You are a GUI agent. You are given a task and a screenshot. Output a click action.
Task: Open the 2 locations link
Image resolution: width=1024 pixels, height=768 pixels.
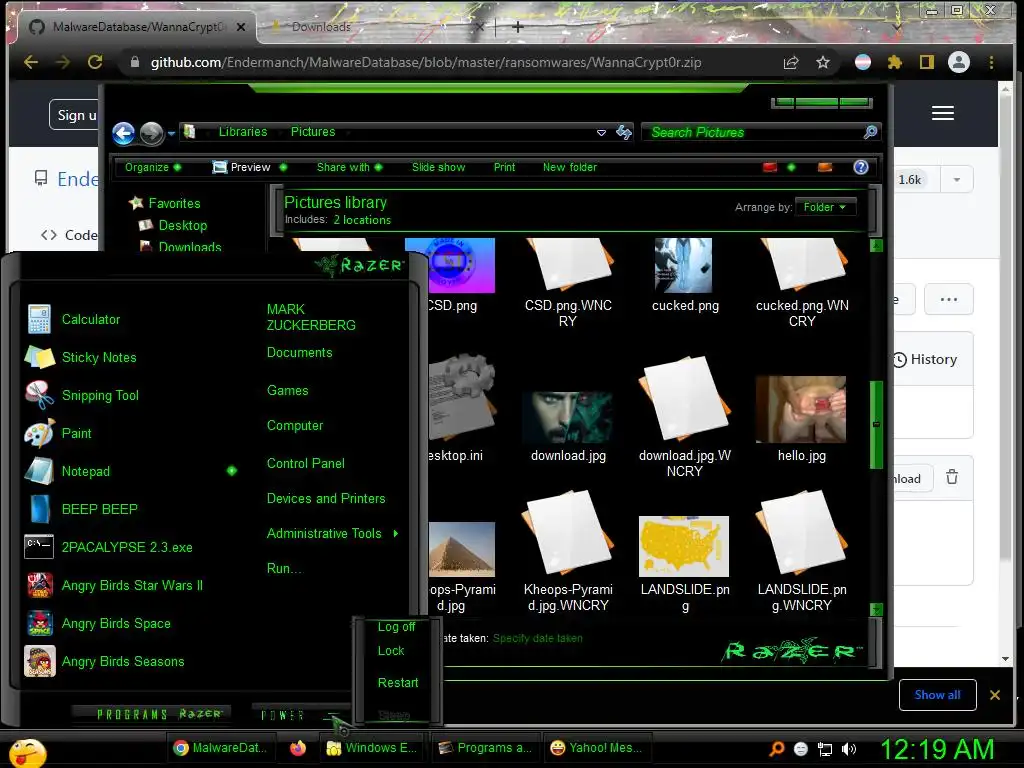(x=362, y=220)
